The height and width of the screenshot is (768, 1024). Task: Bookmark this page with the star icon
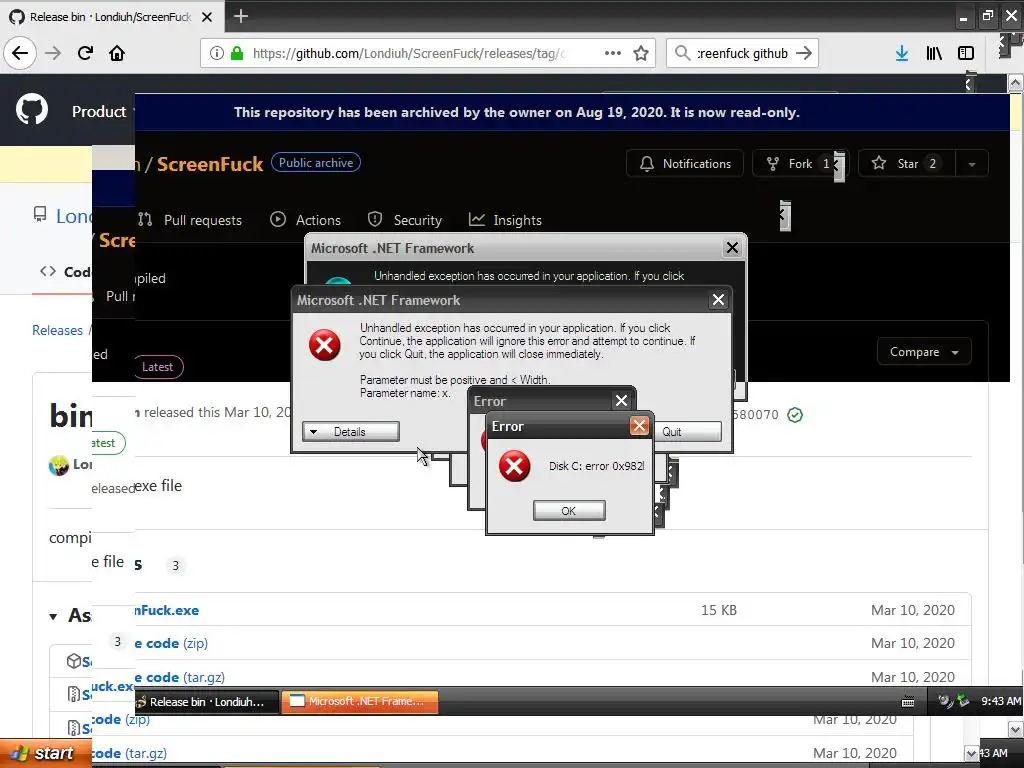tap(641, 53)
